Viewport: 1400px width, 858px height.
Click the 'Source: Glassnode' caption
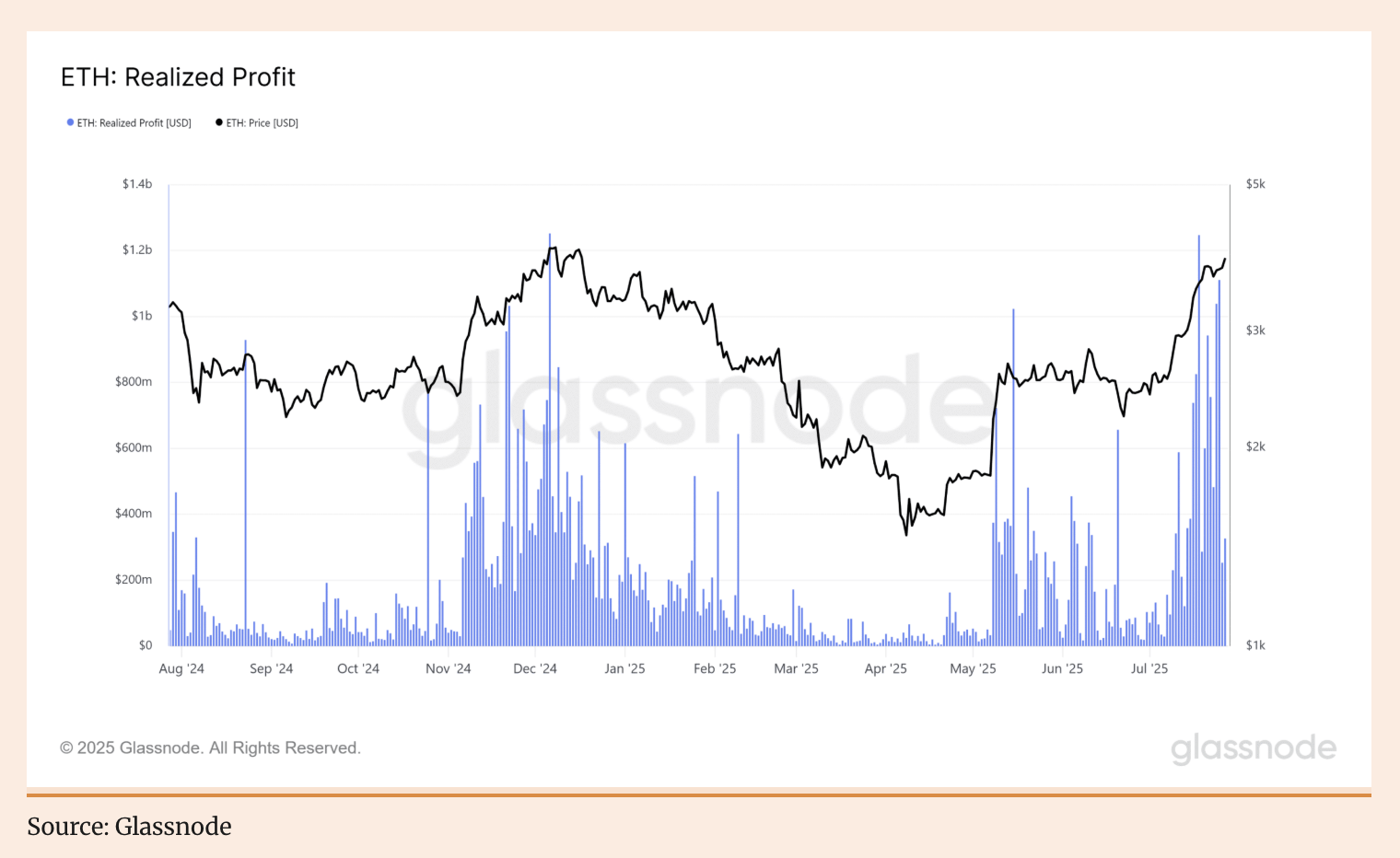tap(129, 827)
